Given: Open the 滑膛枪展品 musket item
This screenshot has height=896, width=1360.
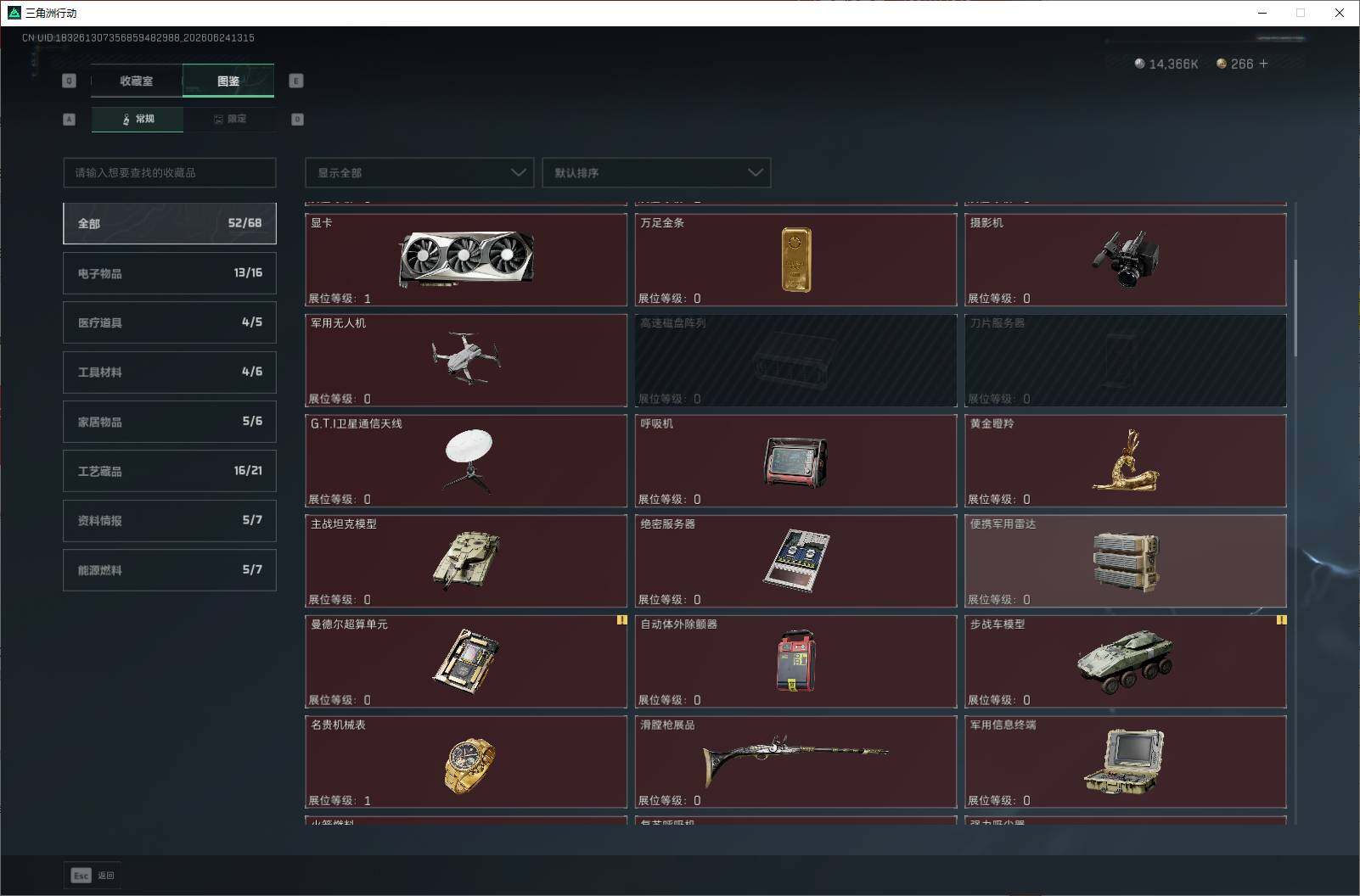Looking at the screenshot, I should (x=795, y=762).
